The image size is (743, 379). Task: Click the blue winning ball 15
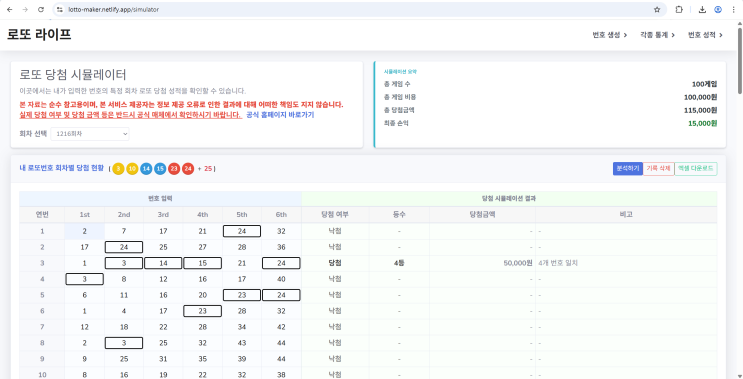160,169
